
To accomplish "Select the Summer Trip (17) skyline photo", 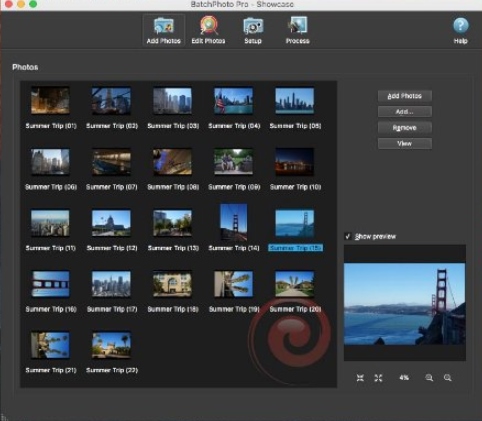I will (111, 284).
